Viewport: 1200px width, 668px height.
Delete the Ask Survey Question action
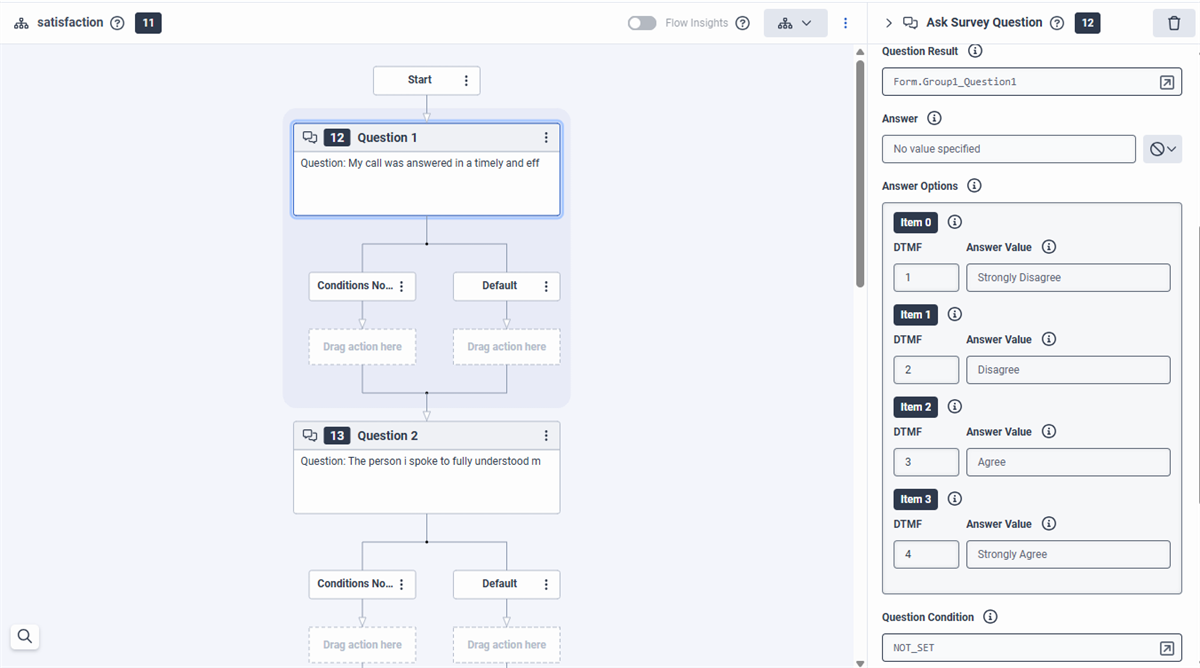[1174, 23]
